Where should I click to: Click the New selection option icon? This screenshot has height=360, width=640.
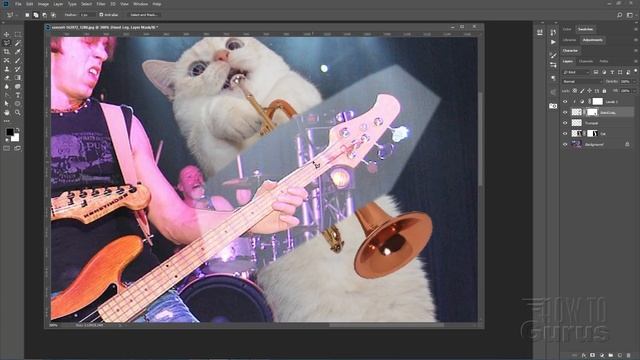coord(27,15)
